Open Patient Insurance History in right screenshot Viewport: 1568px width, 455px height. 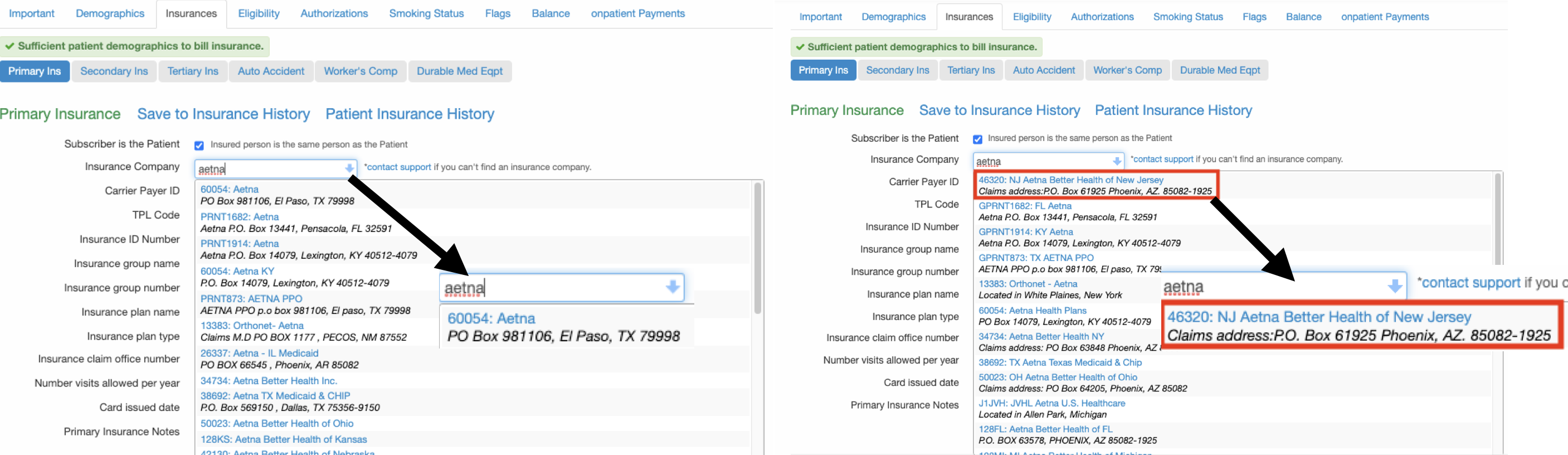1173,110
